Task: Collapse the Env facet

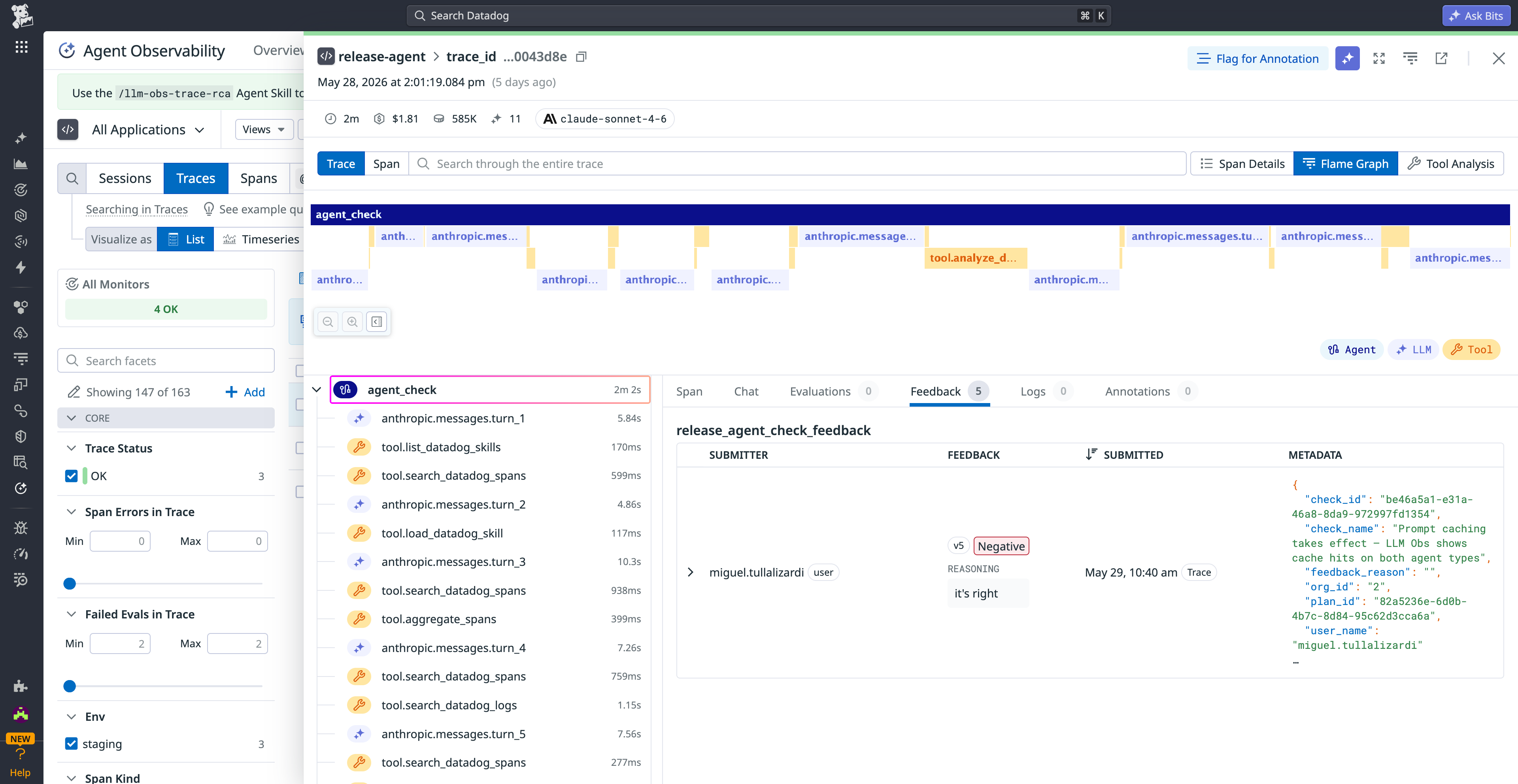Action: click(71, 717)
